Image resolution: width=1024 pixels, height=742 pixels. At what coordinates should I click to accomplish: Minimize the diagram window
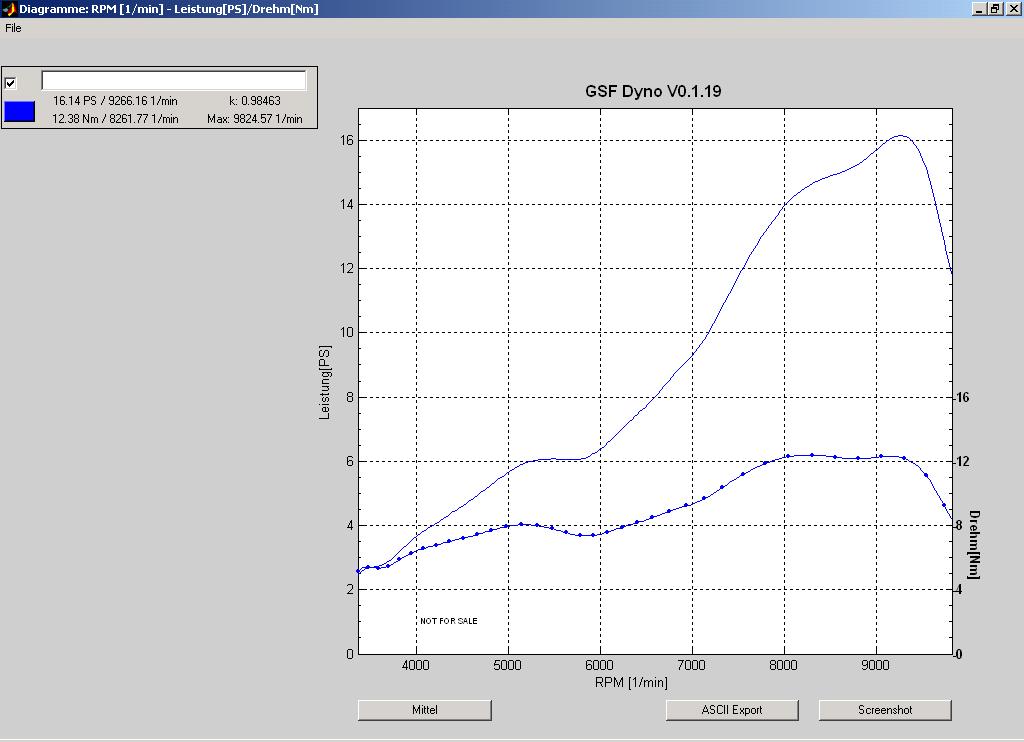pos(978,9)
